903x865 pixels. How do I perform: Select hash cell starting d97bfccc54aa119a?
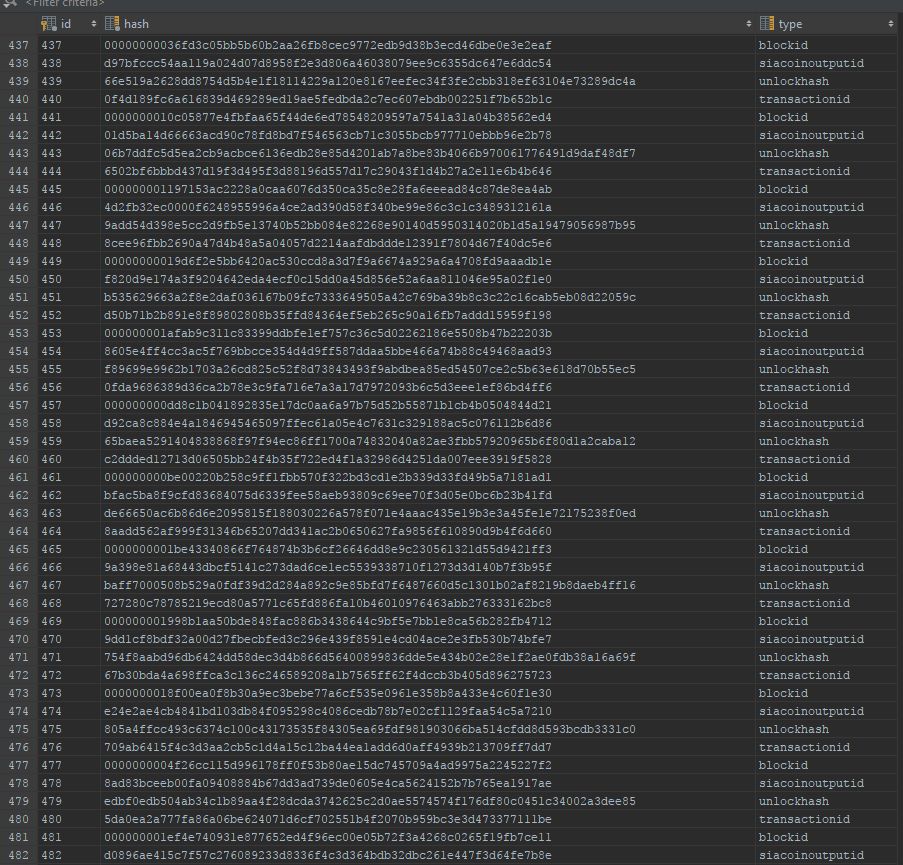pos(428,63)
